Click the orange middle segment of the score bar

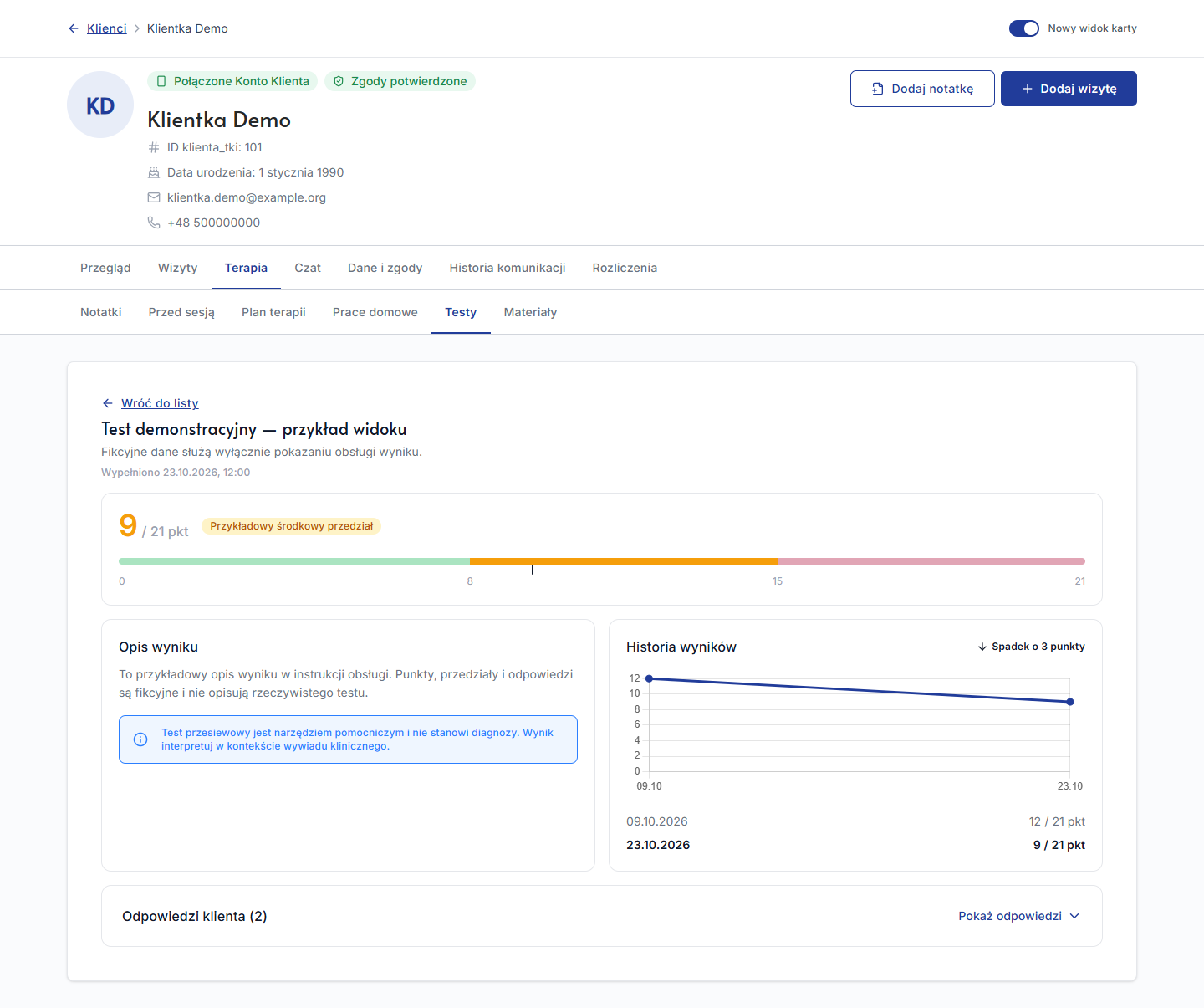coord(624,561)
